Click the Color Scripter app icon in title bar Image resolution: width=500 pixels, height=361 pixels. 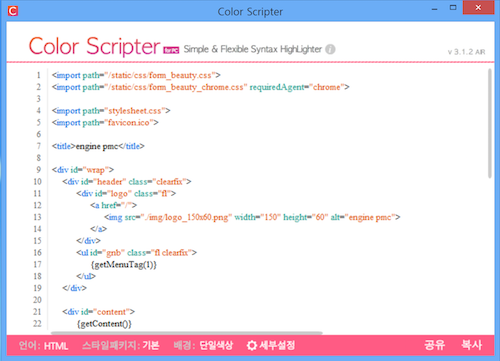click(x=13, y=11)
